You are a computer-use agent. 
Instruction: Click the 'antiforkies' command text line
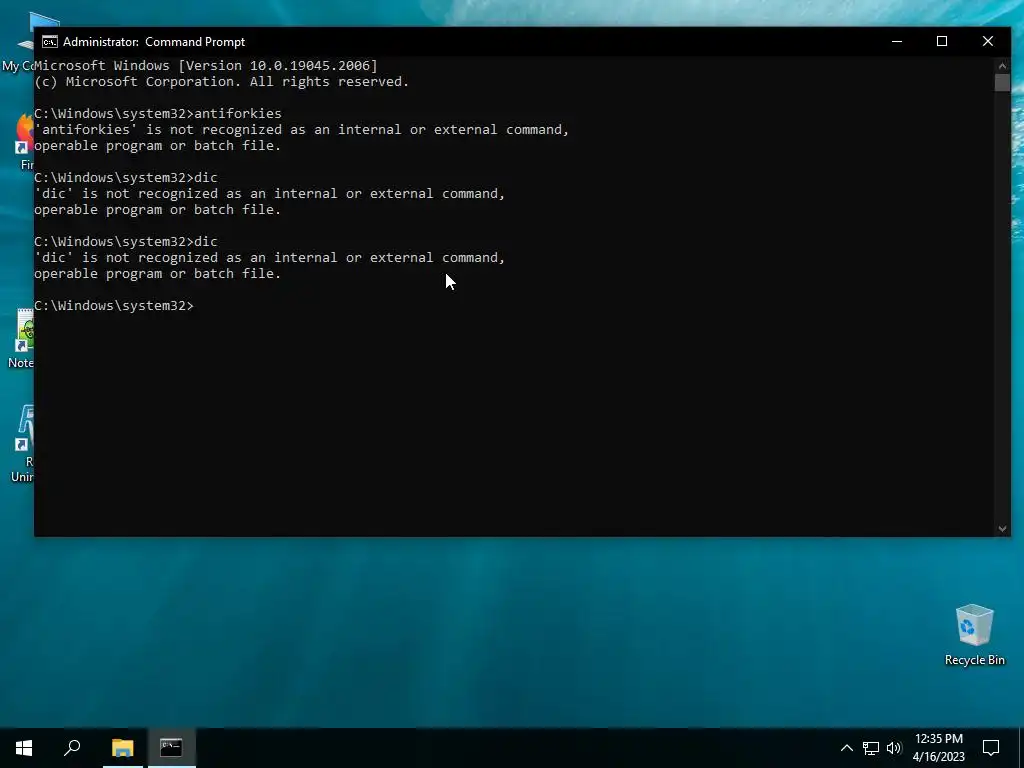click(x=158, y=114)
